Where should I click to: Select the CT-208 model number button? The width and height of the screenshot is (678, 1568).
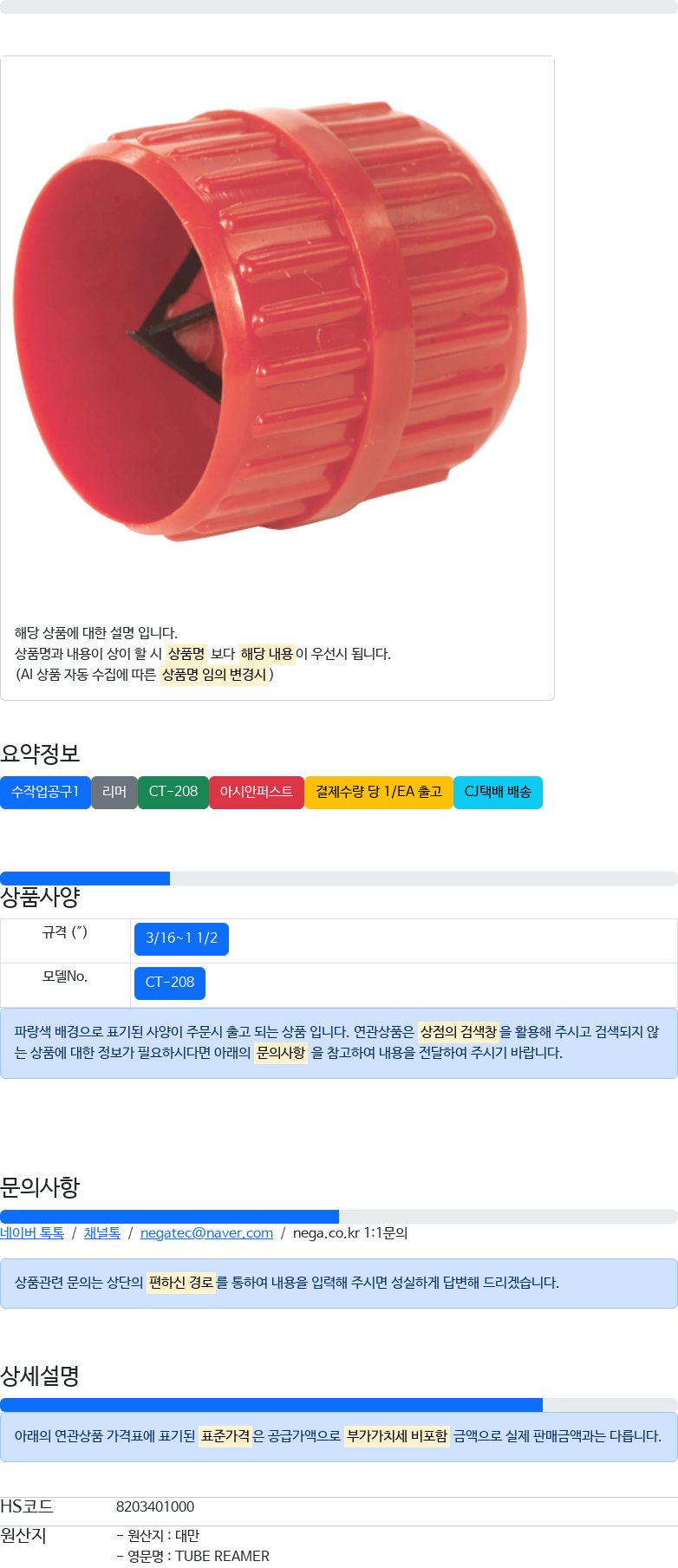(x=170, y=983)
